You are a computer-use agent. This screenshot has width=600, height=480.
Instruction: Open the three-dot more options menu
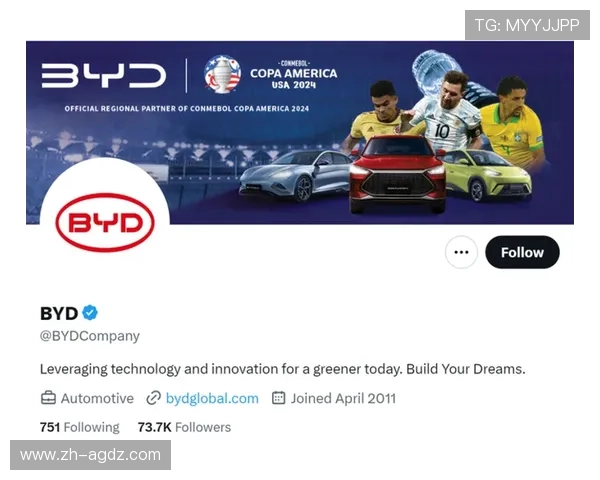click(461, 252)
